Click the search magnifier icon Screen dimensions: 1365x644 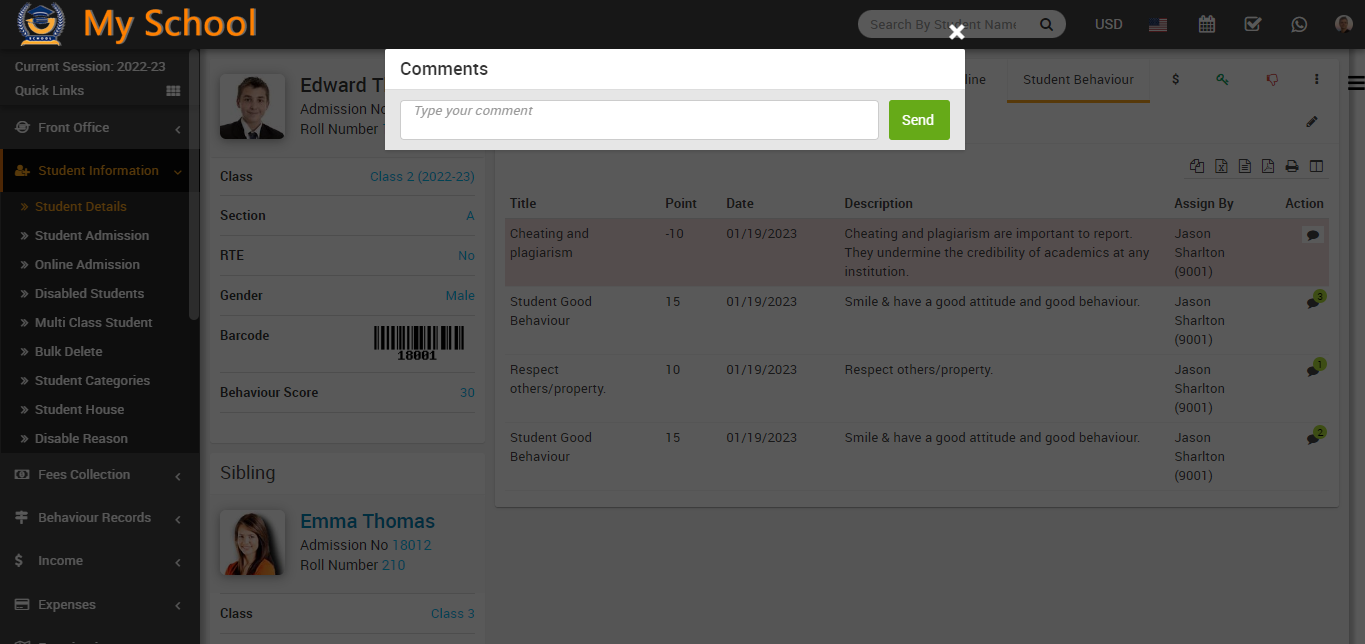tap(1046, 24)
